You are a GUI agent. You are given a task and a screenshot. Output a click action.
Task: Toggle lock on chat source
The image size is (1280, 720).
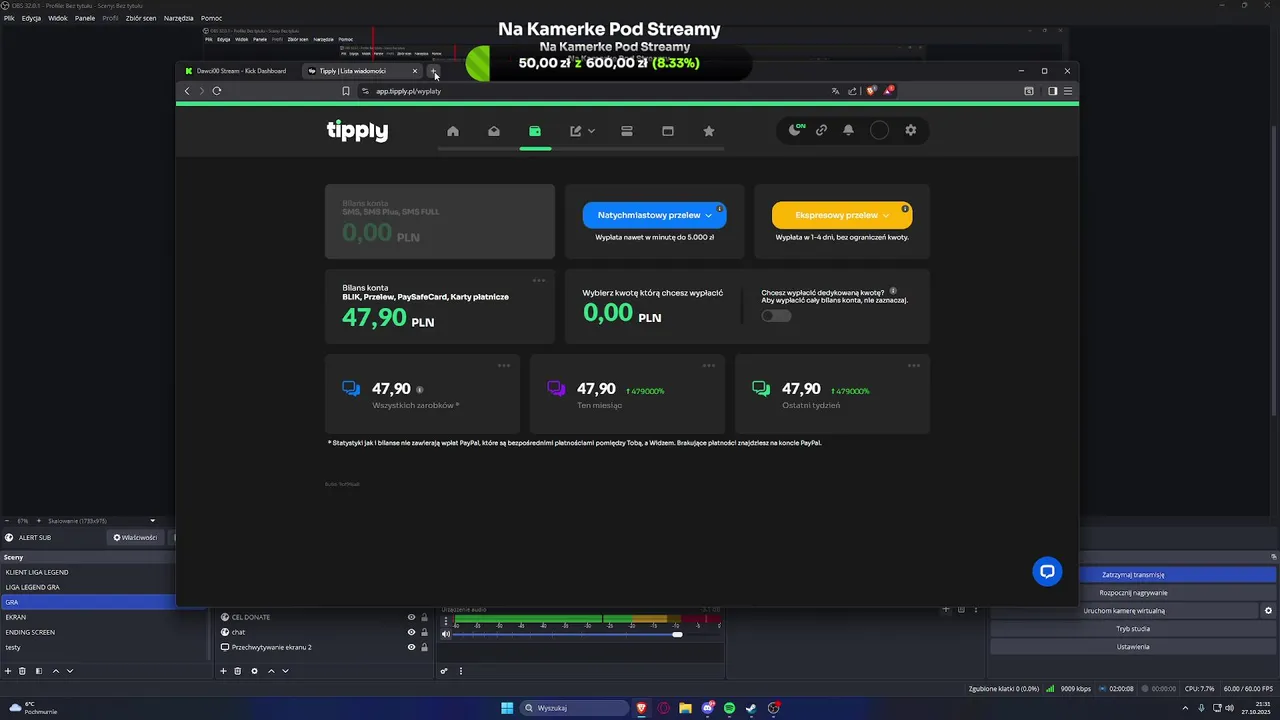424,632
